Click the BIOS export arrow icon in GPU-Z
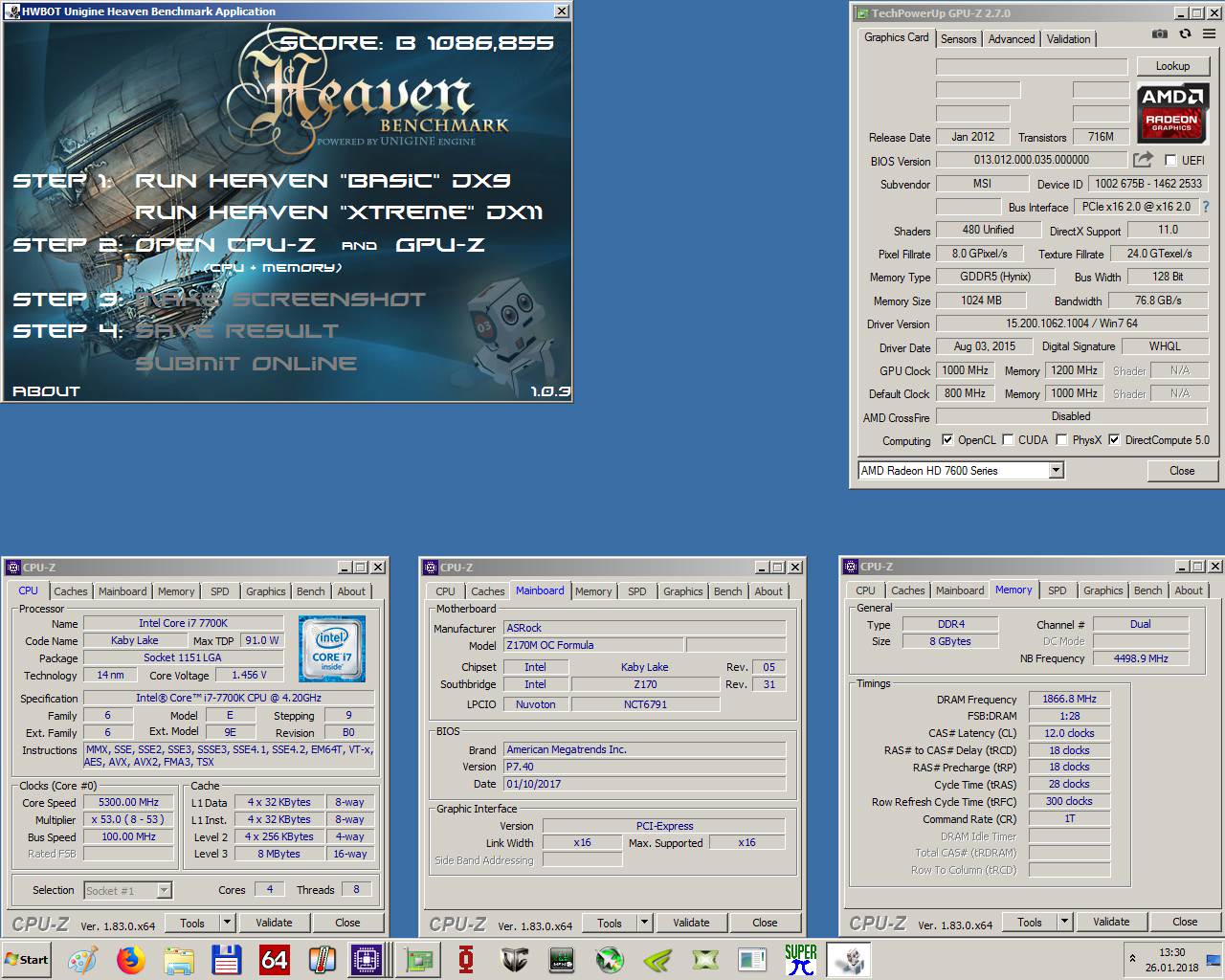 pyautogui.click(x=1143, y=160)
